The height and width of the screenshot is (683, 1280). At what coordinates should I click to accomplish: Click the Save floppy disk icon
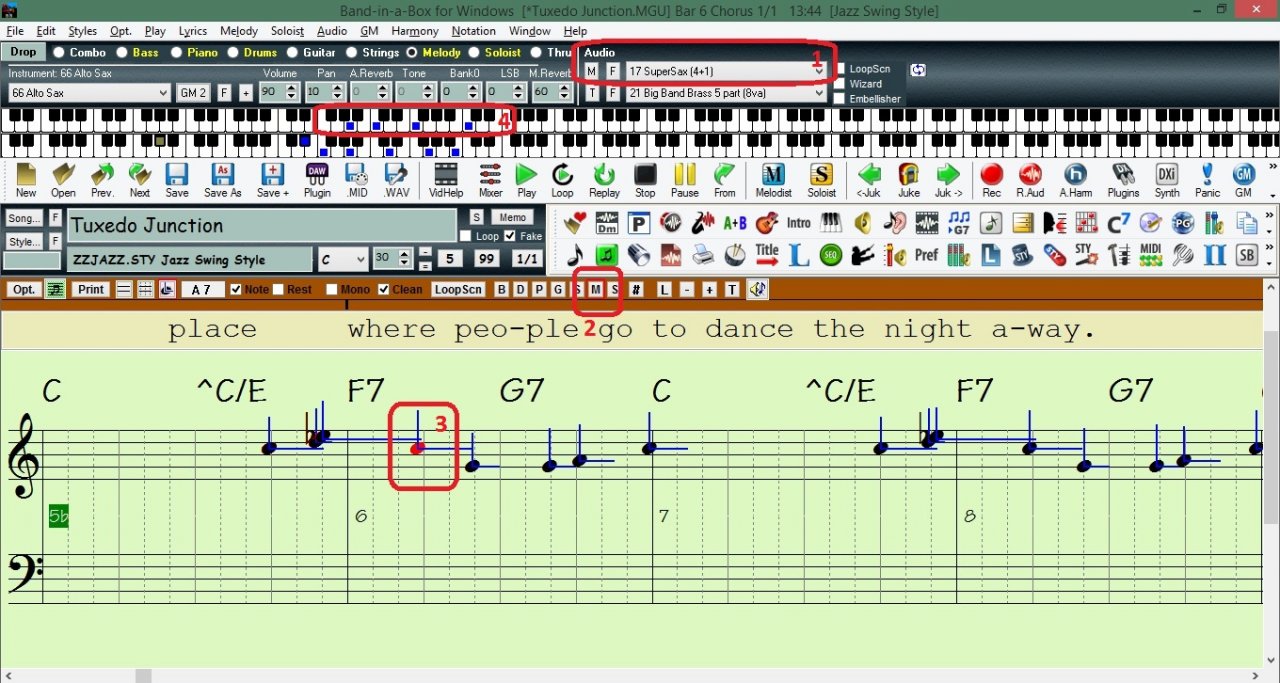tap(177, 180)
